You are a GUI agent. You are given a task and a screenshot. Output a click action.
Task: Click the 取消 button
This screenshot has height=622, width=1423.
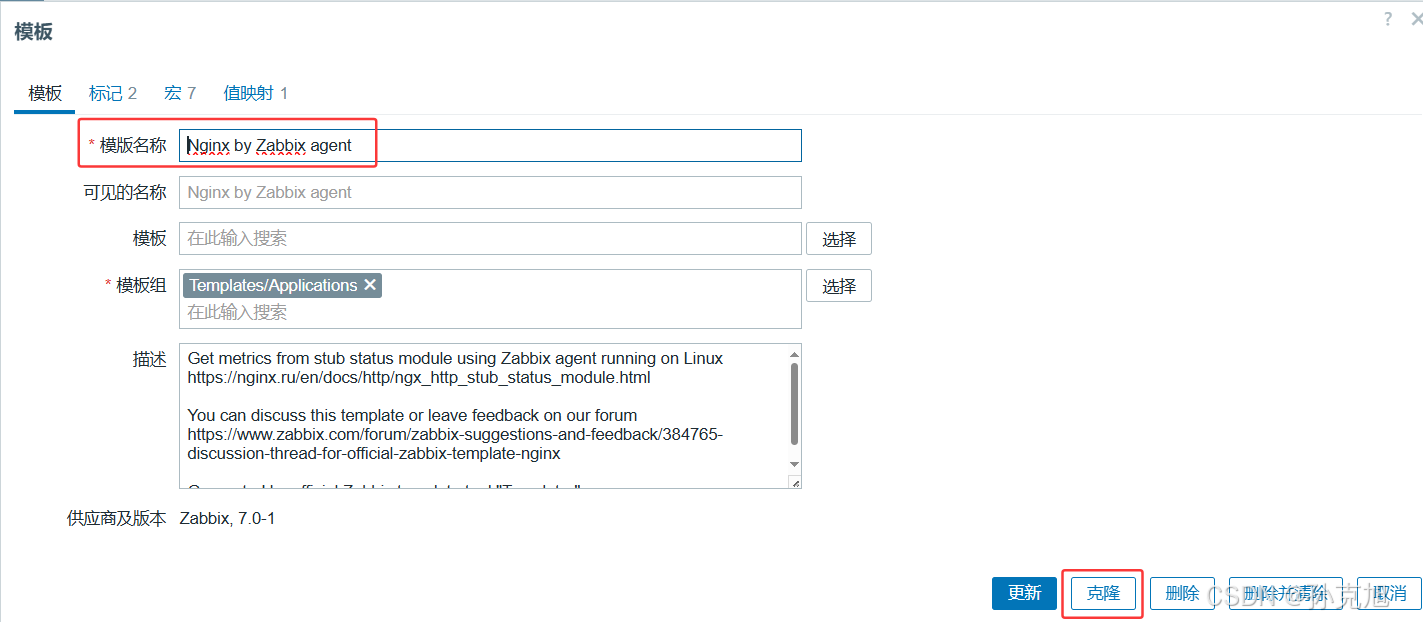pos(1389,593)
